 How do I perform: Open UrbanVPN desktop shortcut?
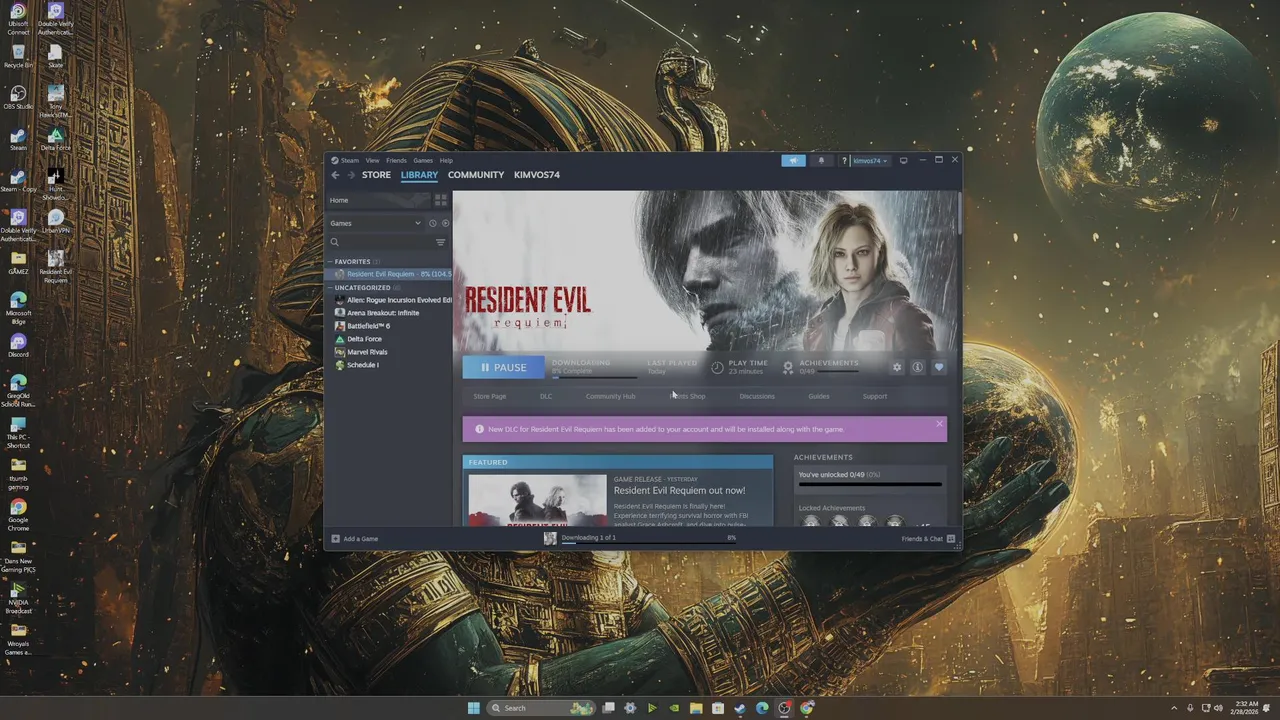56,222
